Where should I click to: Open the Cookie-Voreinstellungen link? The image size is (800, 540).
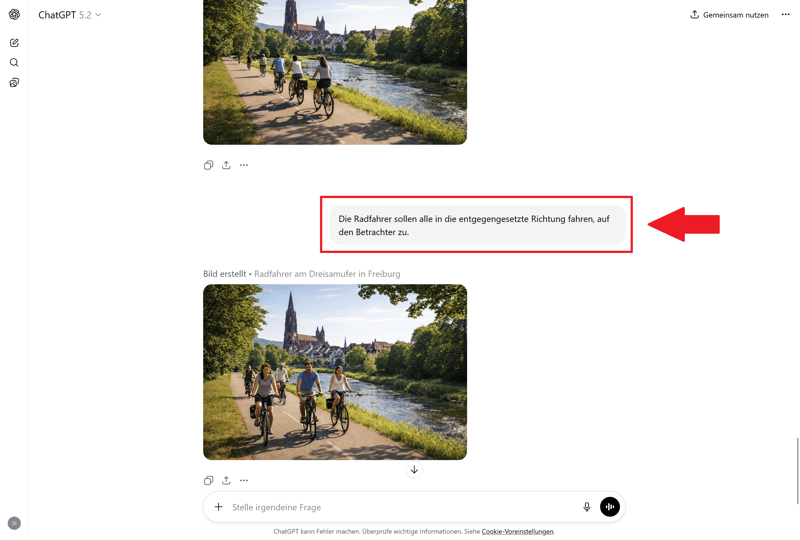point(517,532)
